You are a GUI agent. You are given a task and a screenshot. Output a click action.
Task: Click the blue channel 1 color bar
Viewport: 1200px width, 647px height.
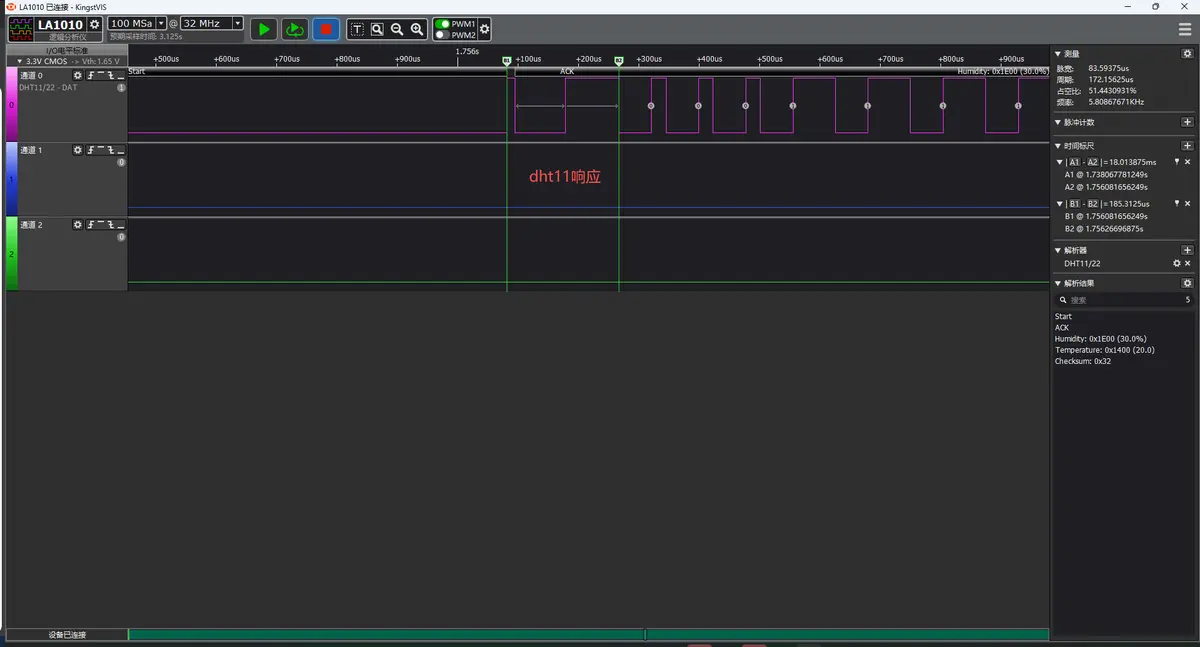pos(11,179)
